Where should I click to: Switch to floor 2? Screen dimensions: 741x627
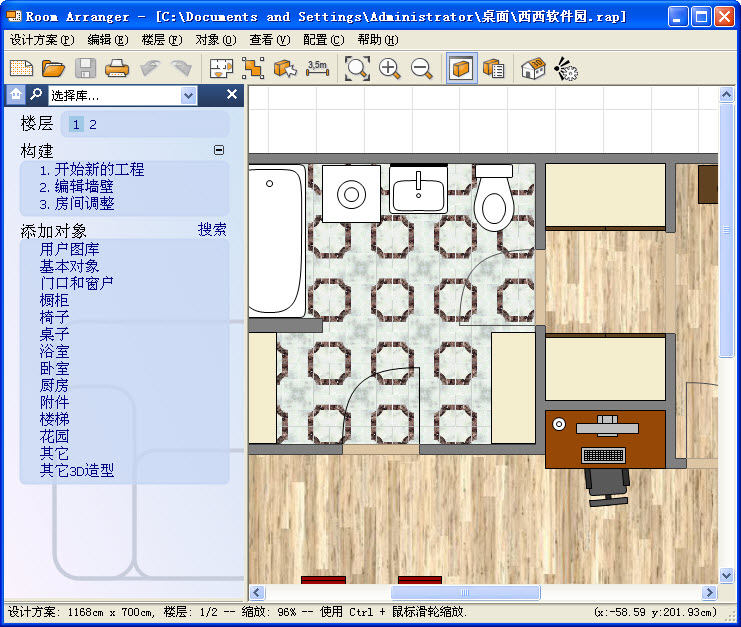(93, 125)
